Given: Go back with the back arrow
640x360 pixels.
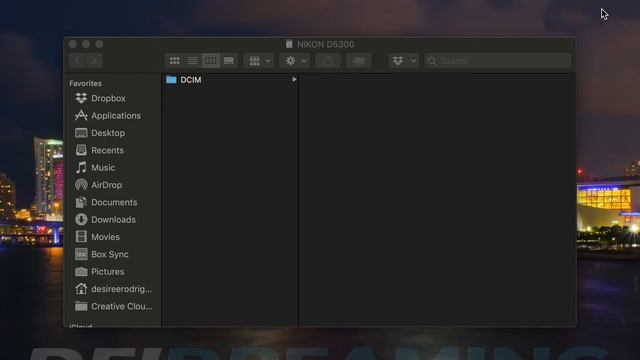Looking at the screenshot, I should click(77, 61).
